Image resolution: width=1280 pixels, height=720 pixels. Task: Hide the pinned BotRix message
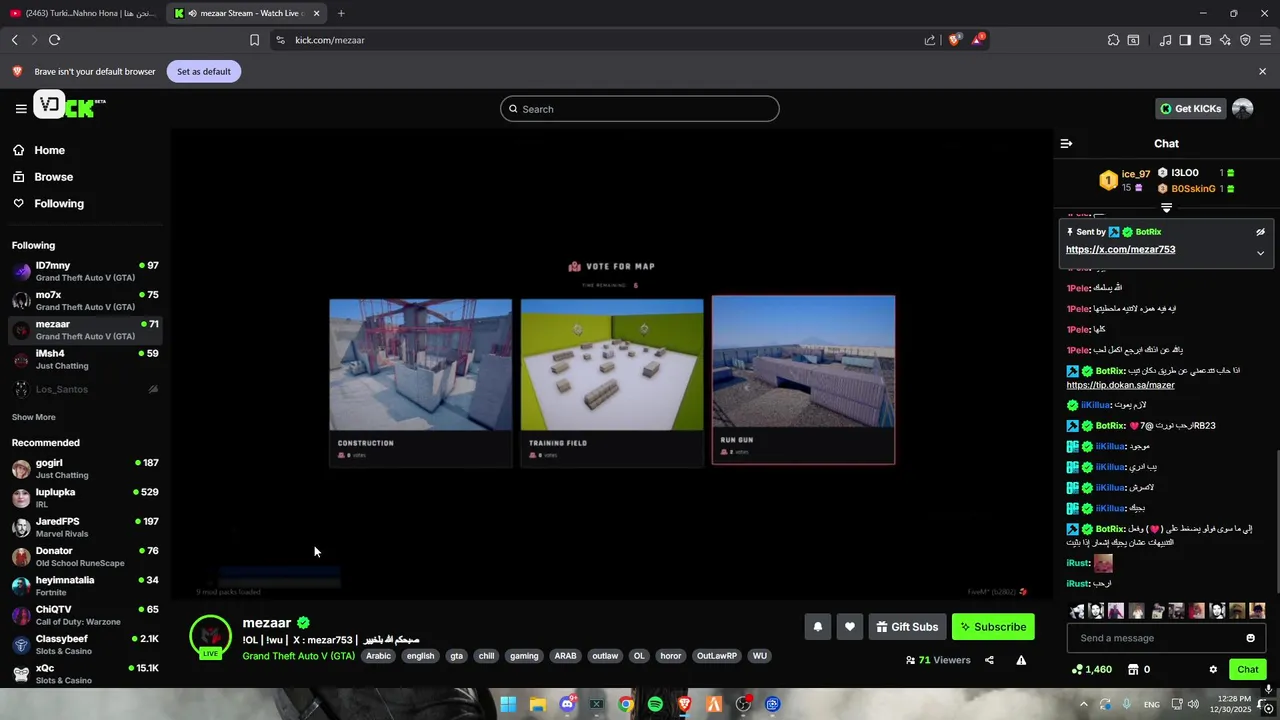(x=1260, y=232)
